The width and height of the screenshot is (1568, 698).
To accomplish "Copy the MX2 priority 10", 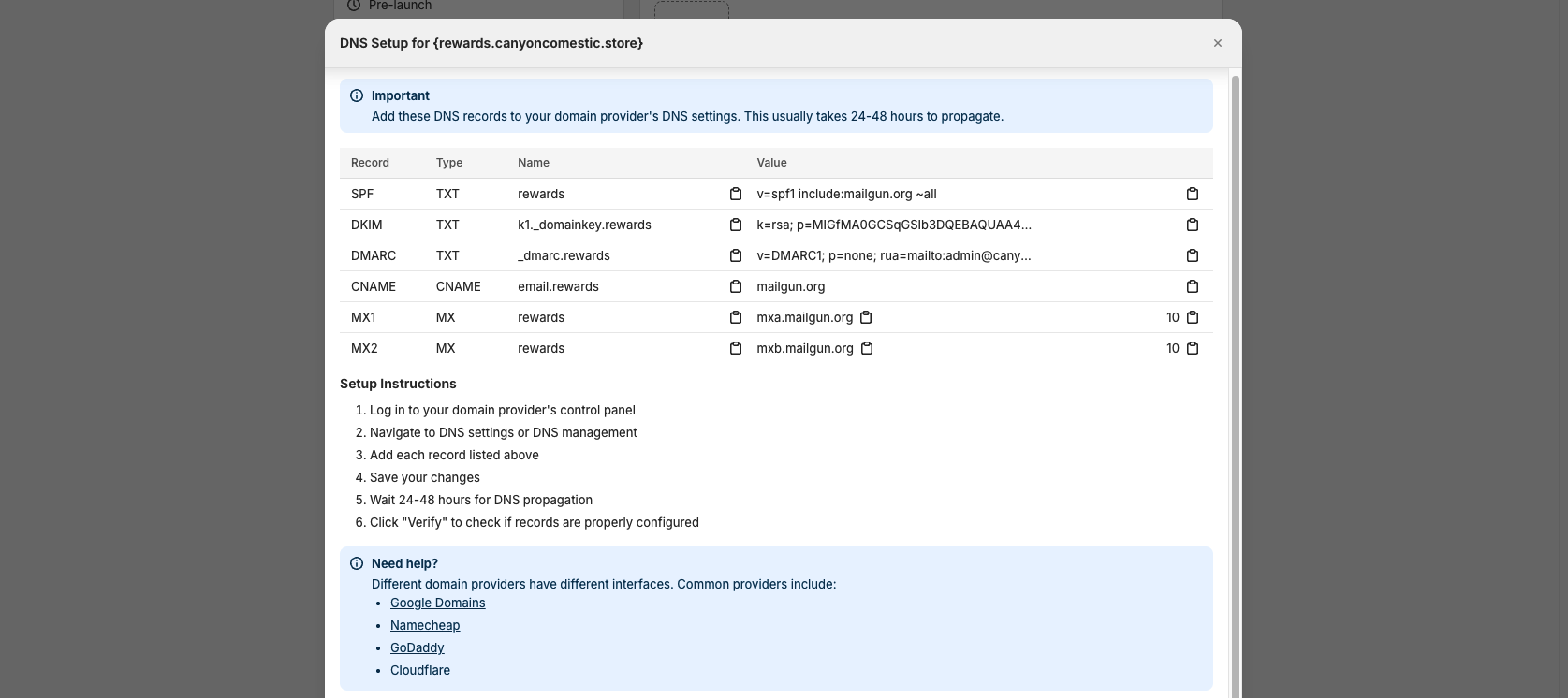I will pyautogui.click(x=1192, y=348).
